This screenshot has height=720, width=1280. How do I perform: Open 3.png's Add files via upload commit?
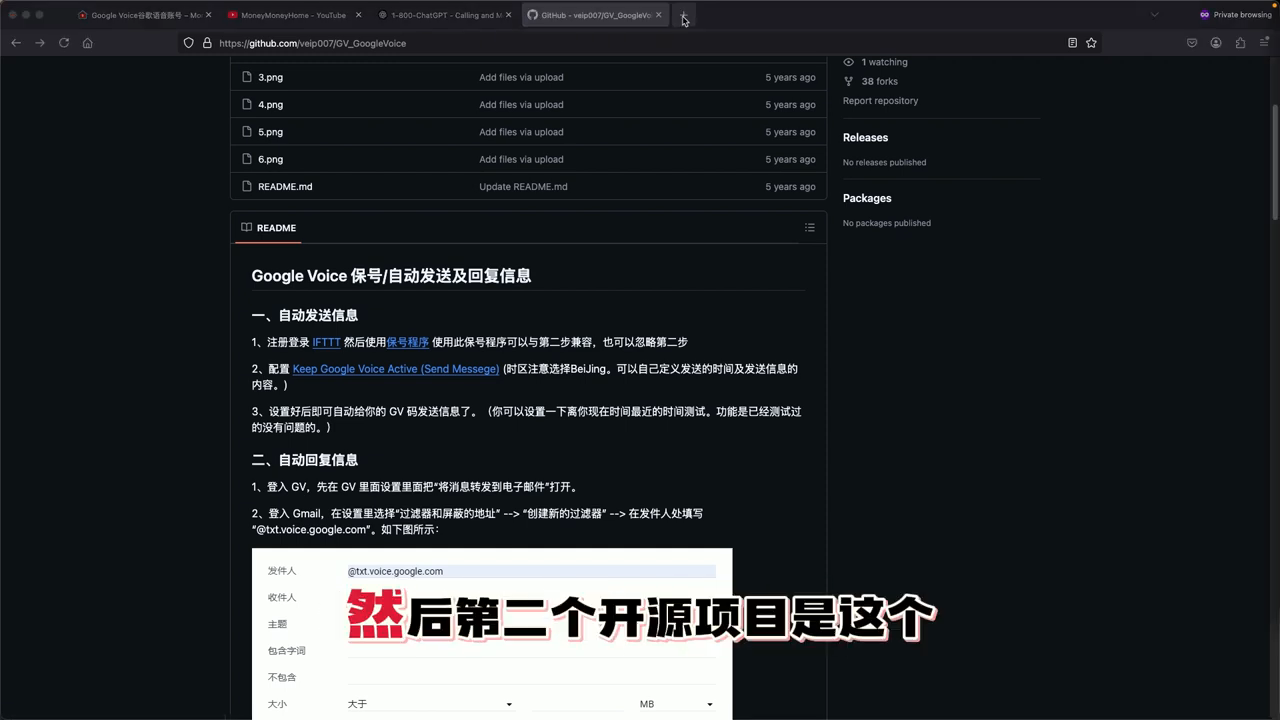point(521,77)
